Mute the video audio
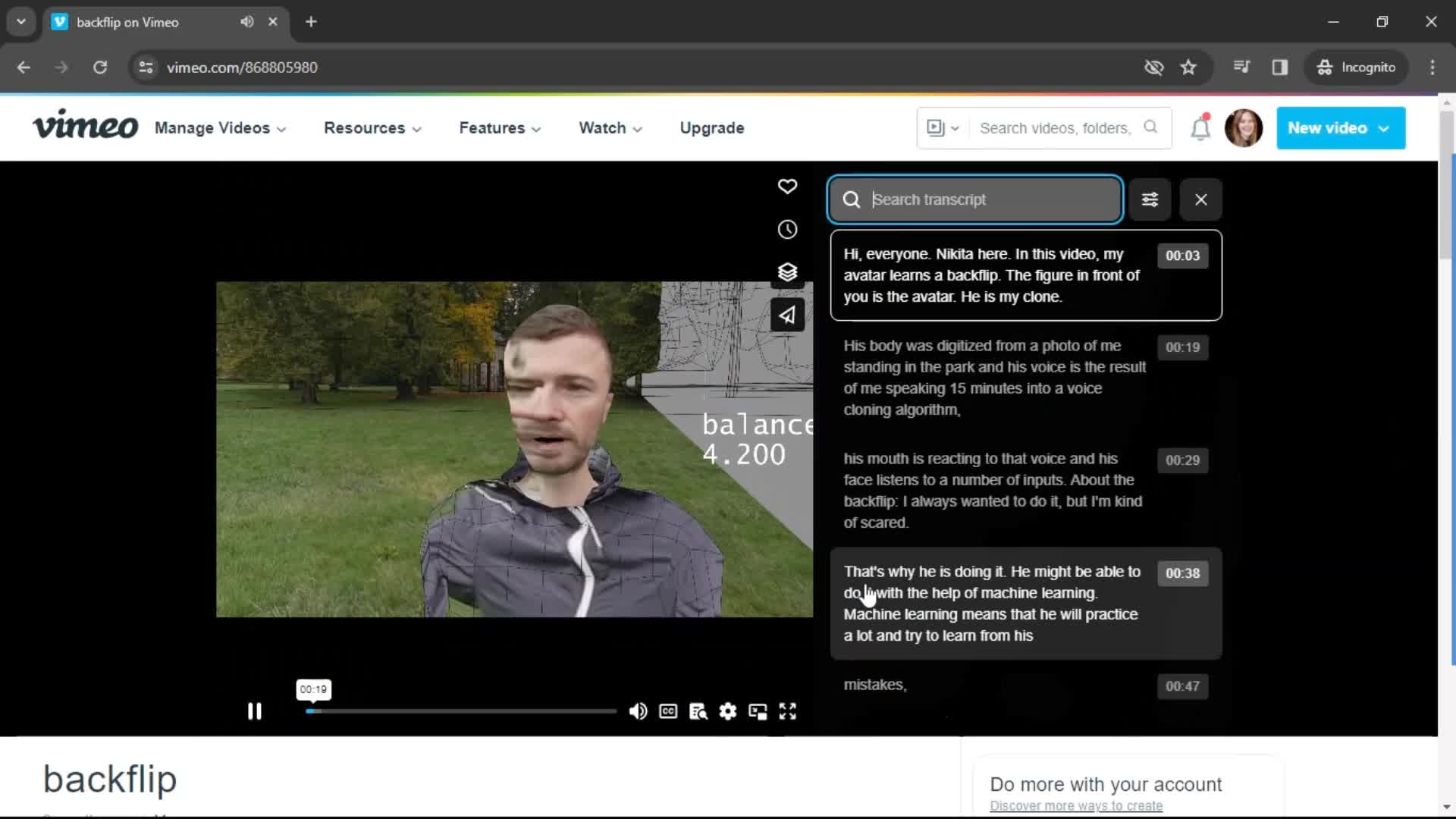The image size is (1456, 819). coord(637,710)
